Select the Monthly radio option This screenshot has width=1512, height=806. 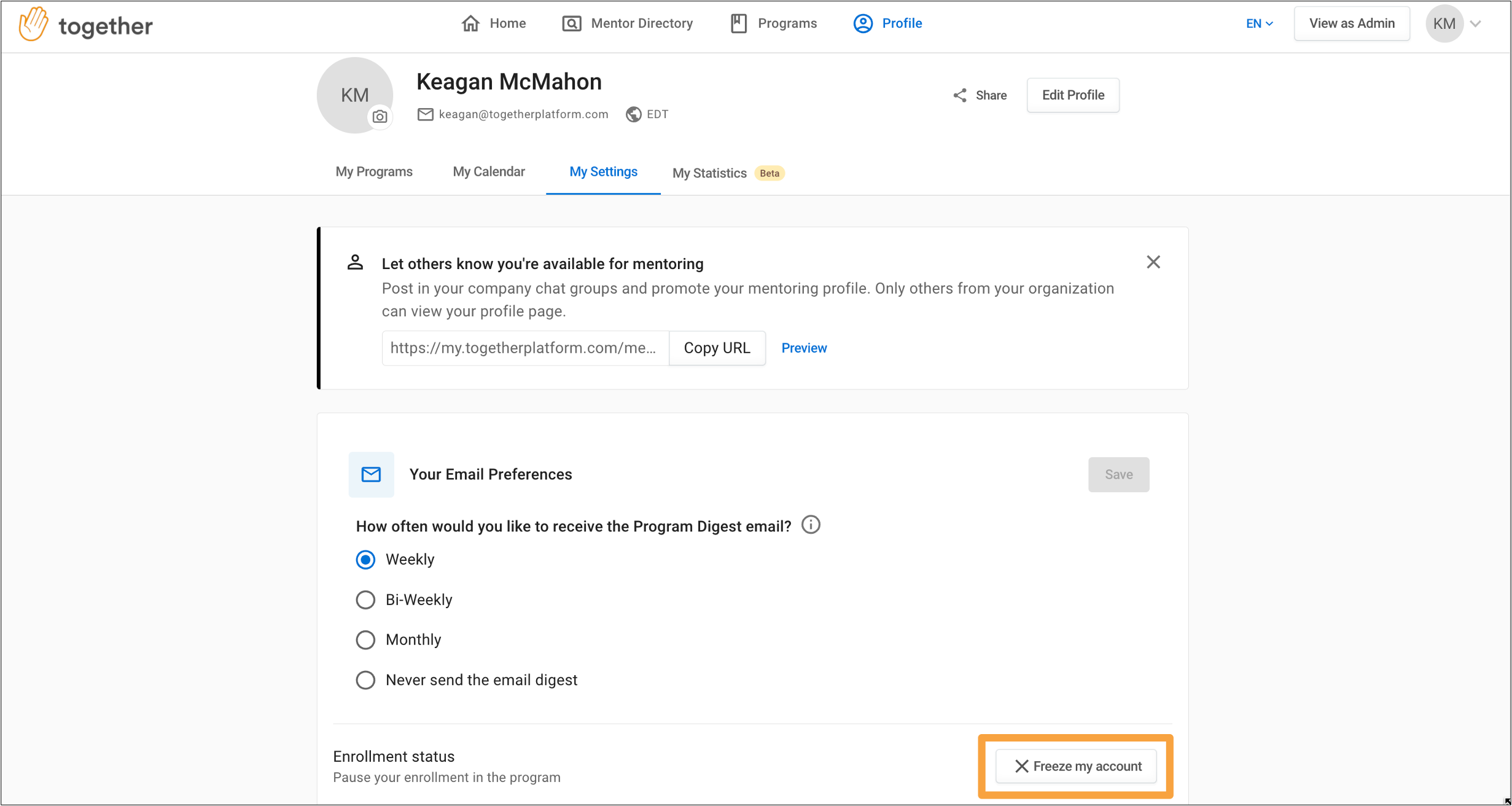pos(365,640)
